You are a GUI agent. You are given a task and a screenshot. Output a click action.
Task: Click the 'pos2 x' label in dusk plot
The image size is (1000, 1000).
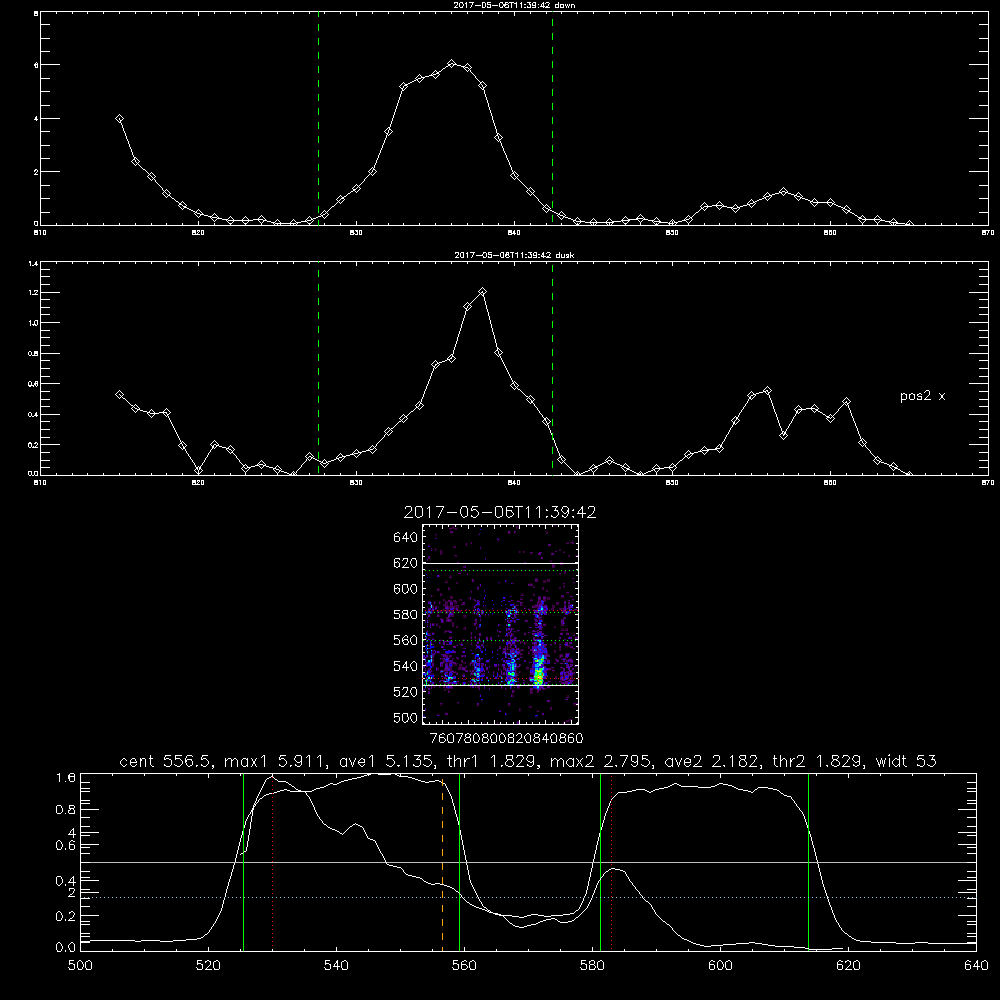click(x=922, y=396)
